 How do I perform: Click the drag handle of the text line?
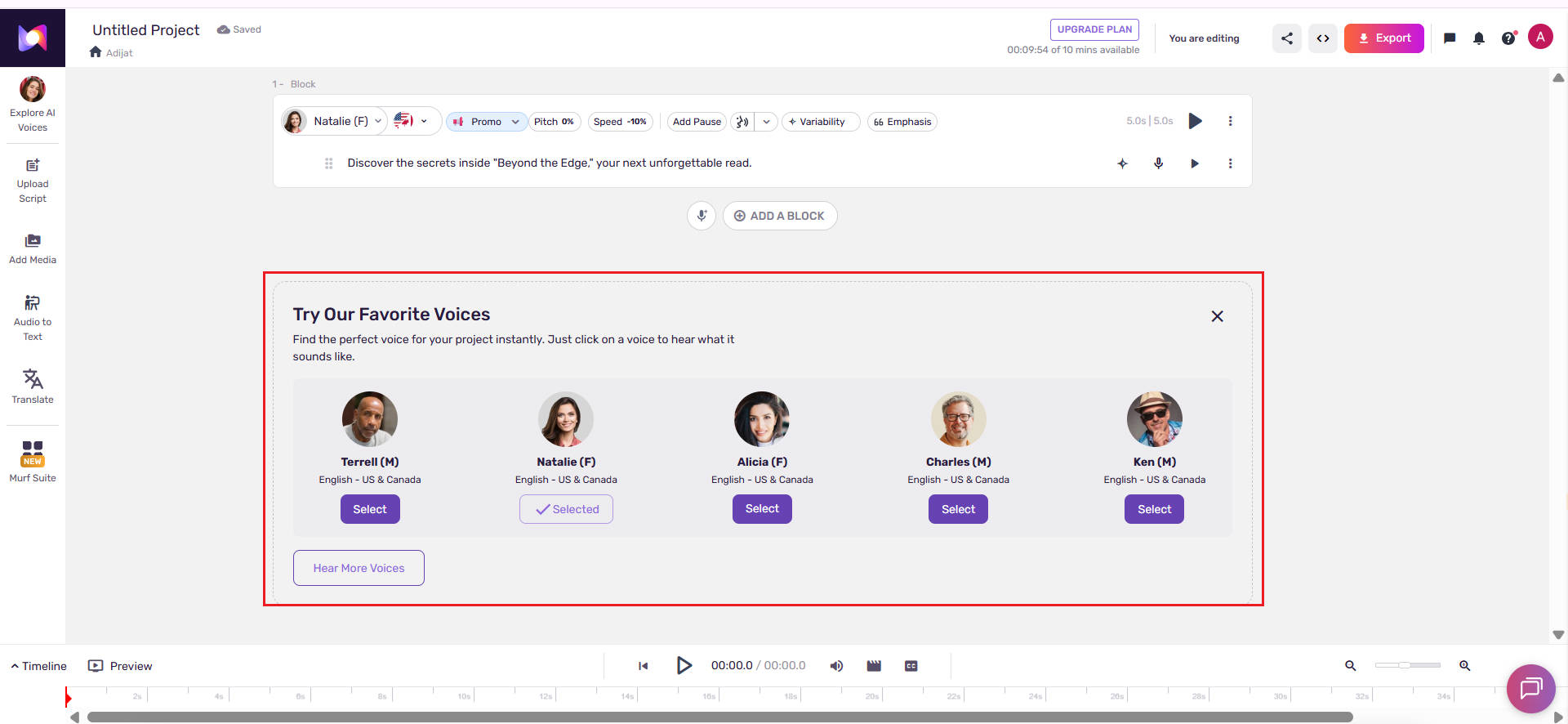click(328, 163)
